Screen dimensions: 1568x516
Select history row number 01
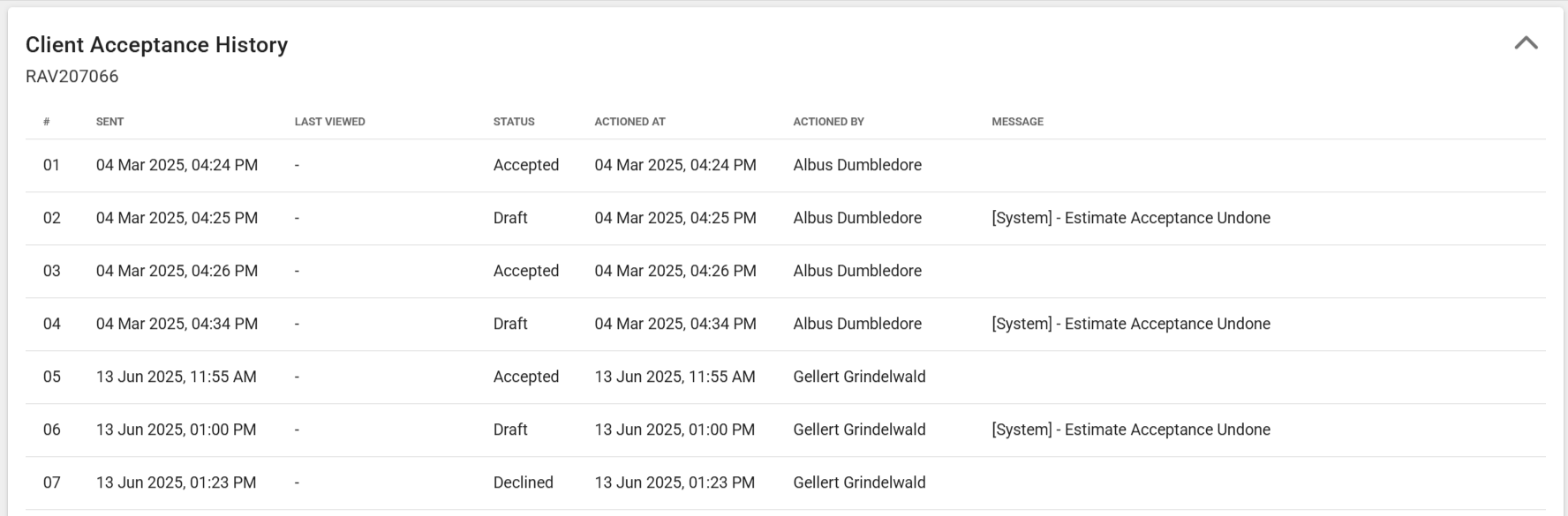[51, 165]
